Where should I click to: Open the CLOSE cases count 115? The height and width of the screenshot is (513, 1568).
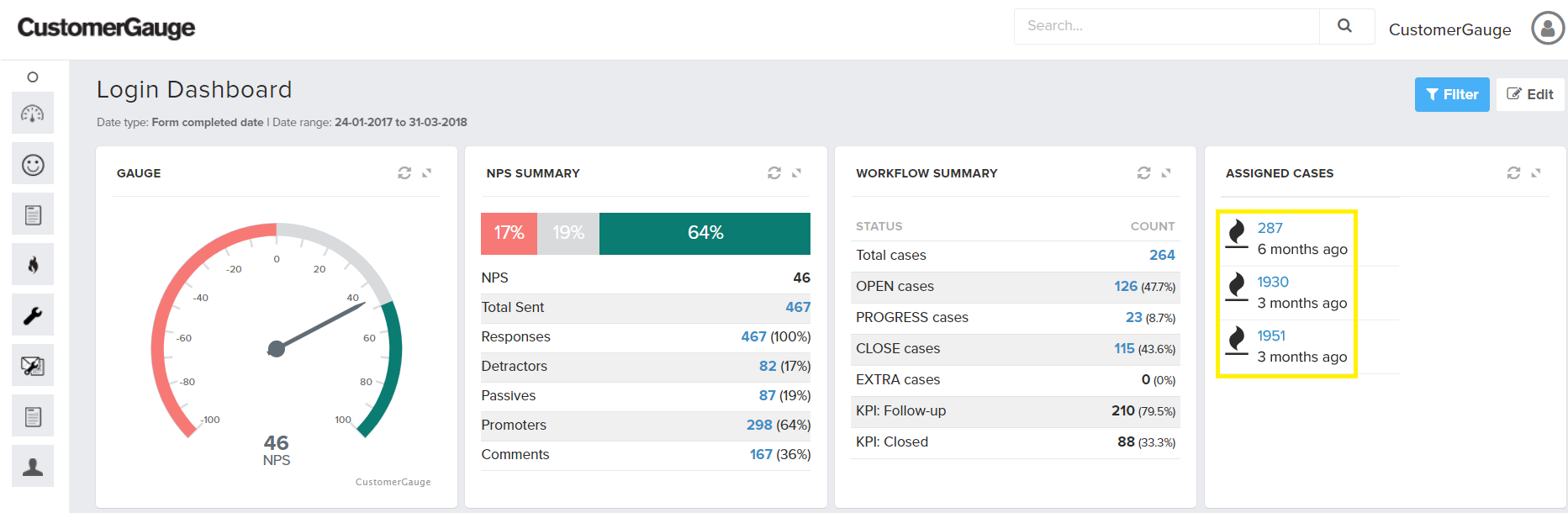1124,348
